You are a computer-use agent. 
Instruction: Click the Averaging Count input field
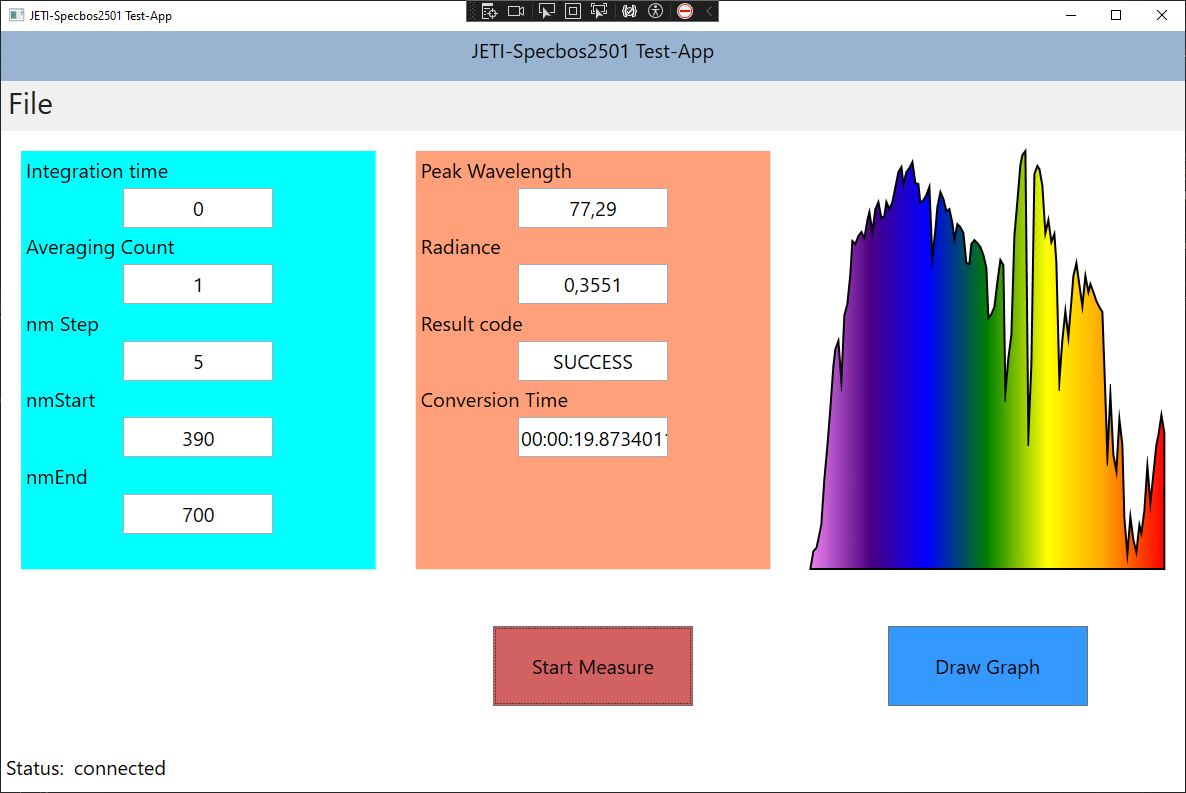tap(198, 285)
